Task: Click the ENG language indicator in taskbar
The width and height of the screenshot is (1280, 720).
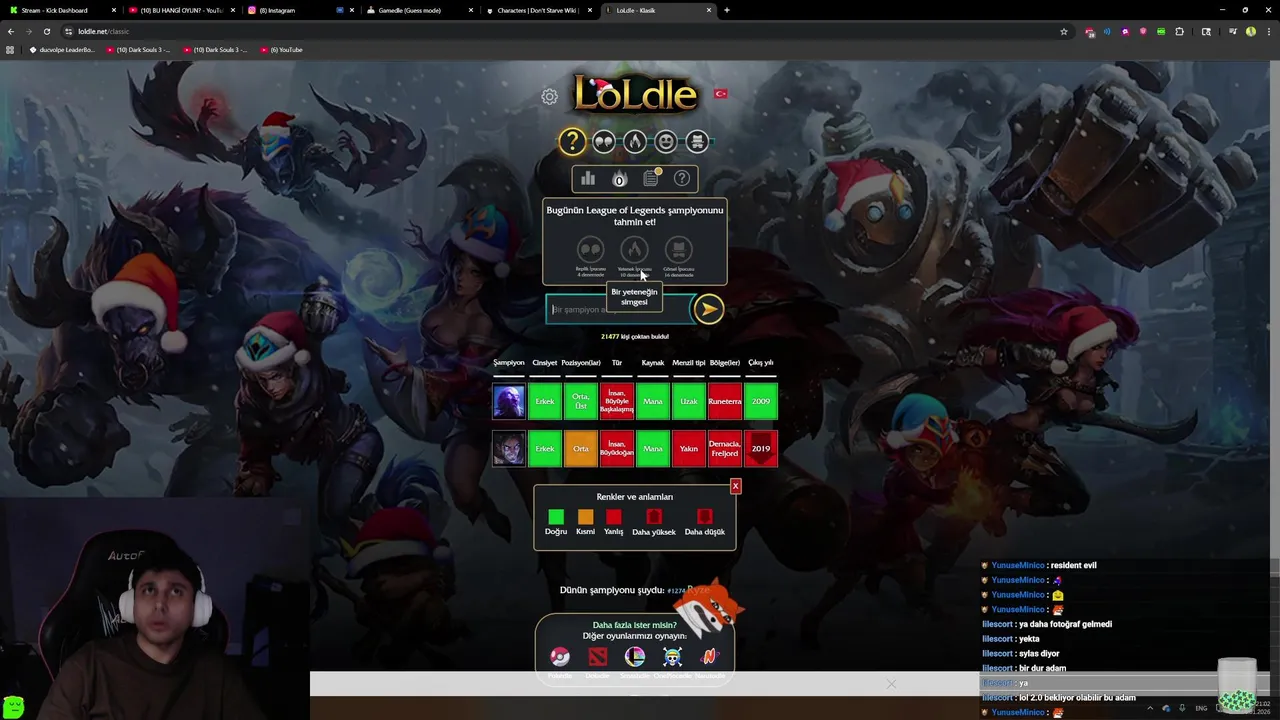Action: pos(1201,708)
